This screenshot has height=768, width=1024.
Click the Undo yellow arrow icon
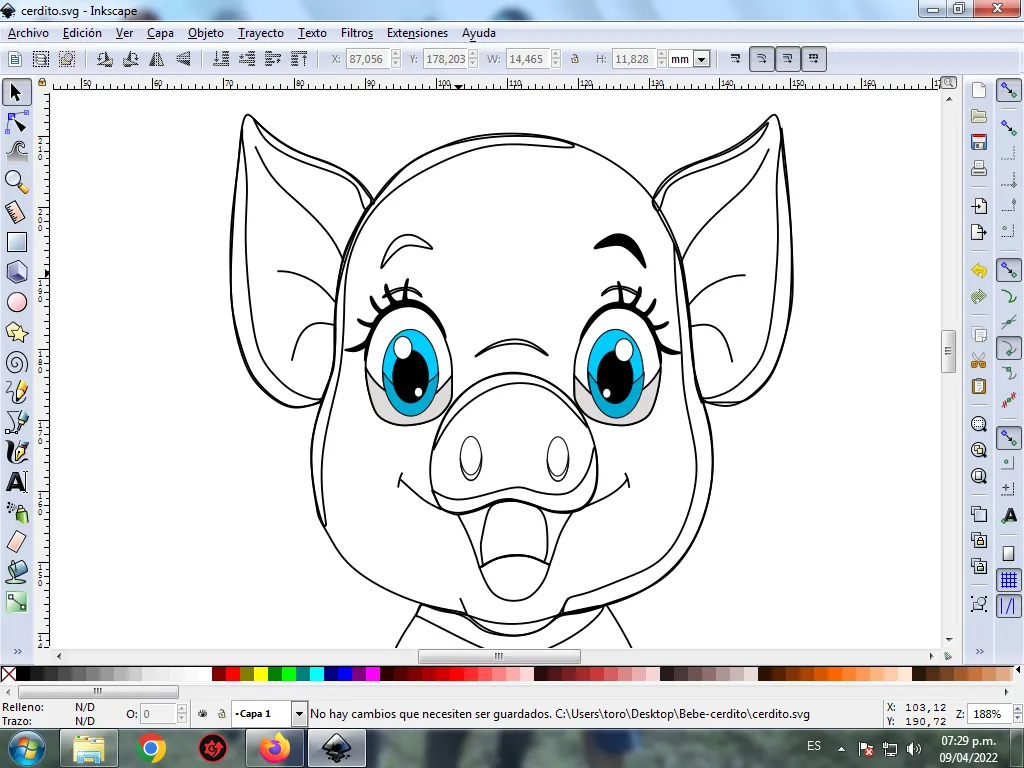click(978, 270)
